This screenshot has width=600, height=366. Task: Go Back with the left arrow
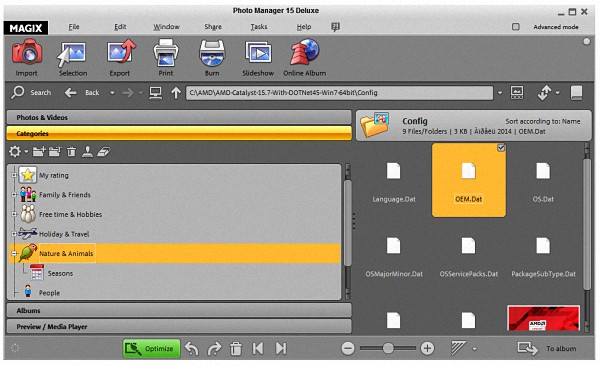(70, 92)
